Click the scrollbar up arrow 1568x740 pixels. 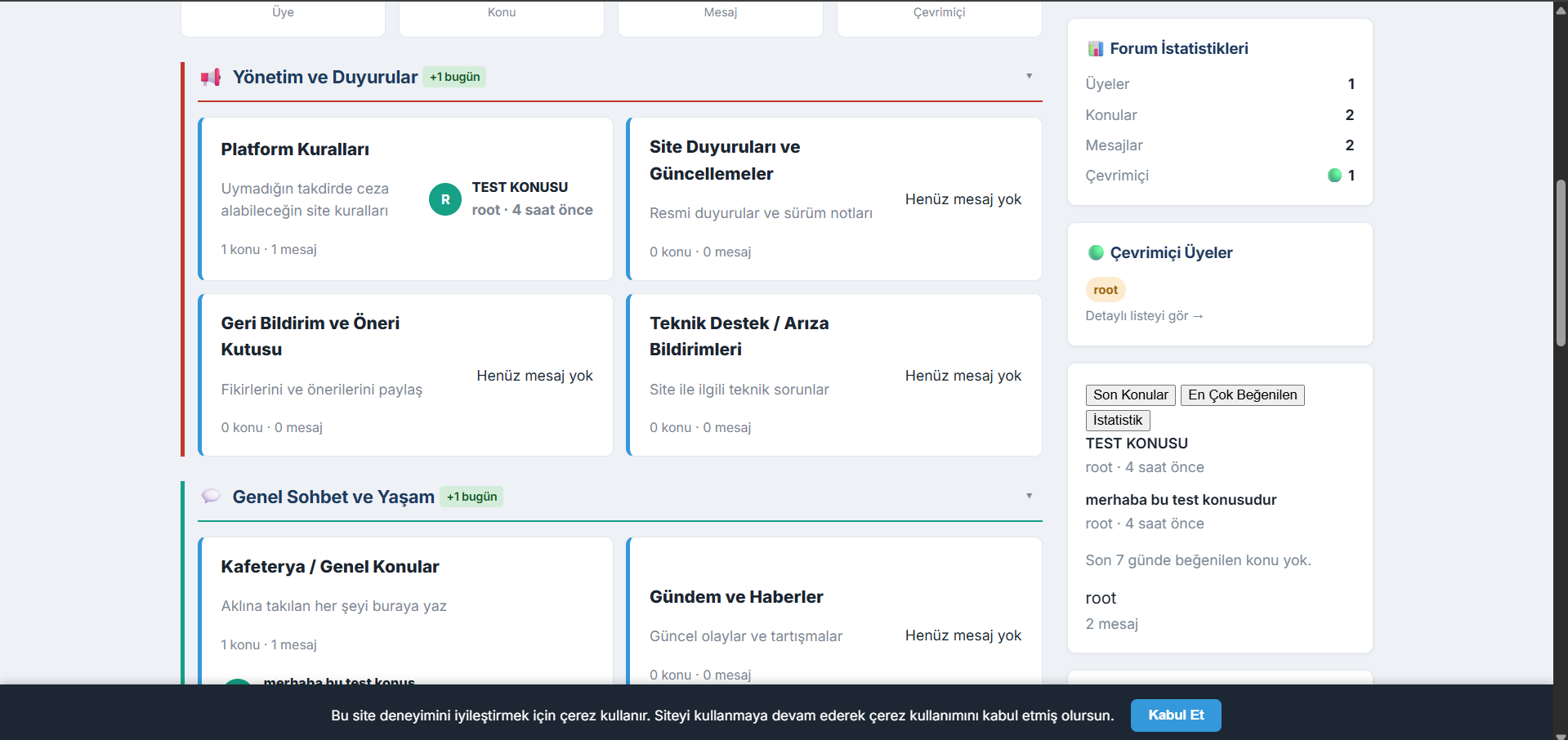pyautogui.click(x=1561, y=10)
